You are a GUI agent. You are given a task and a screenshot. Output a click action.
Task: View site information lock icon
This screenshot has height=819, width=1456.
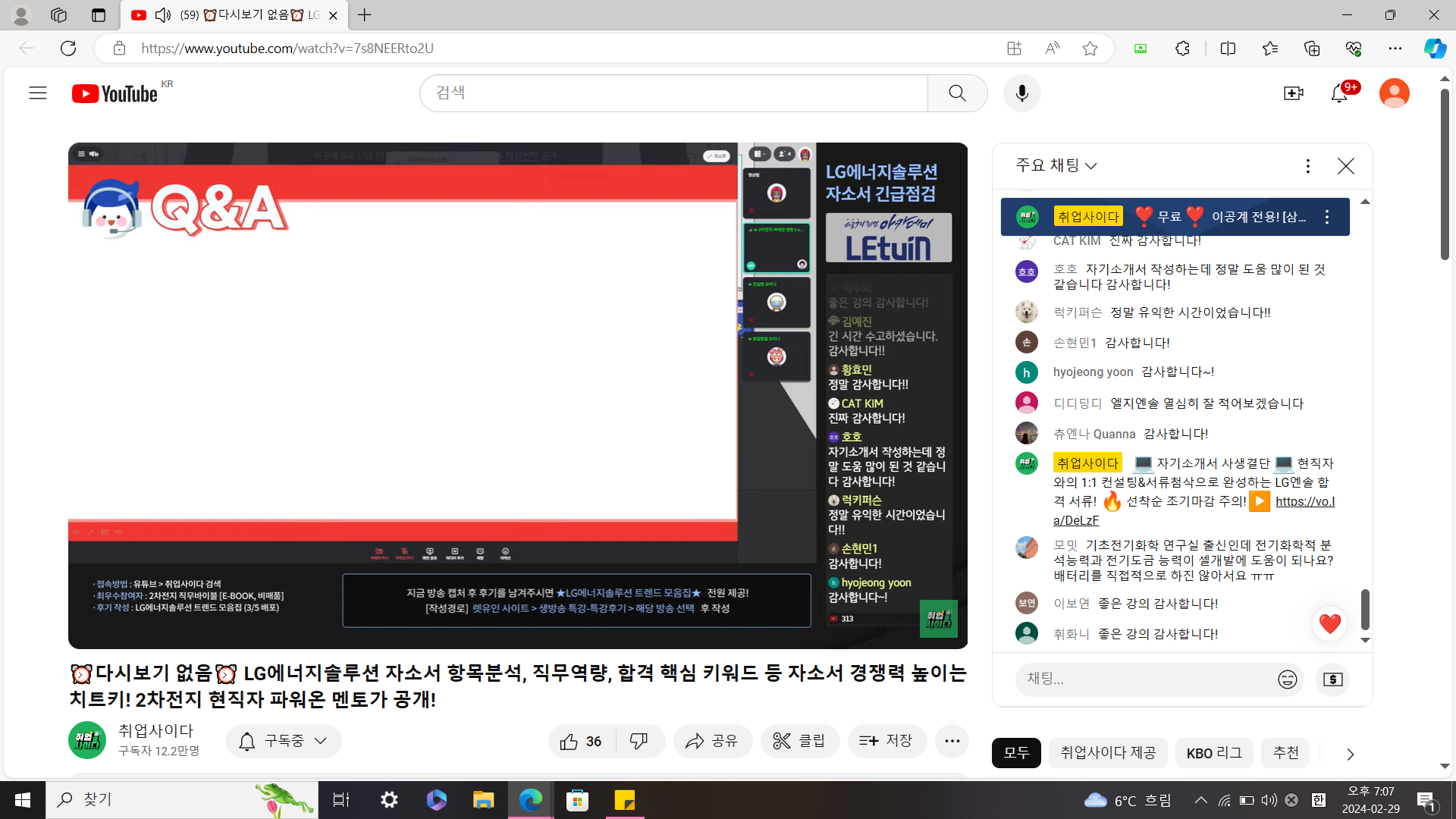[x=119, y=49]
